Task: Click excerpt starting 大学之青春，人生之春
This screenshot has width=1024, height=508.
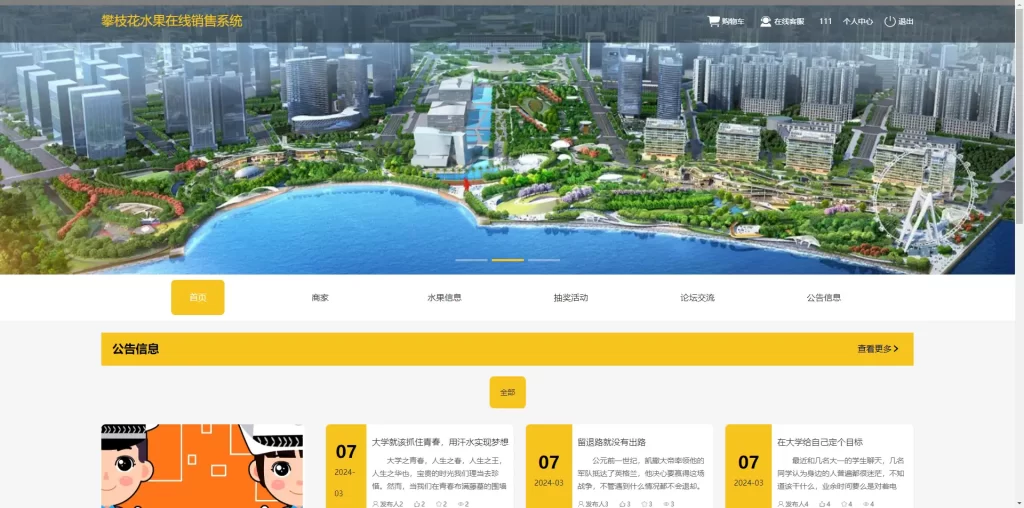Action: [440, 473]
